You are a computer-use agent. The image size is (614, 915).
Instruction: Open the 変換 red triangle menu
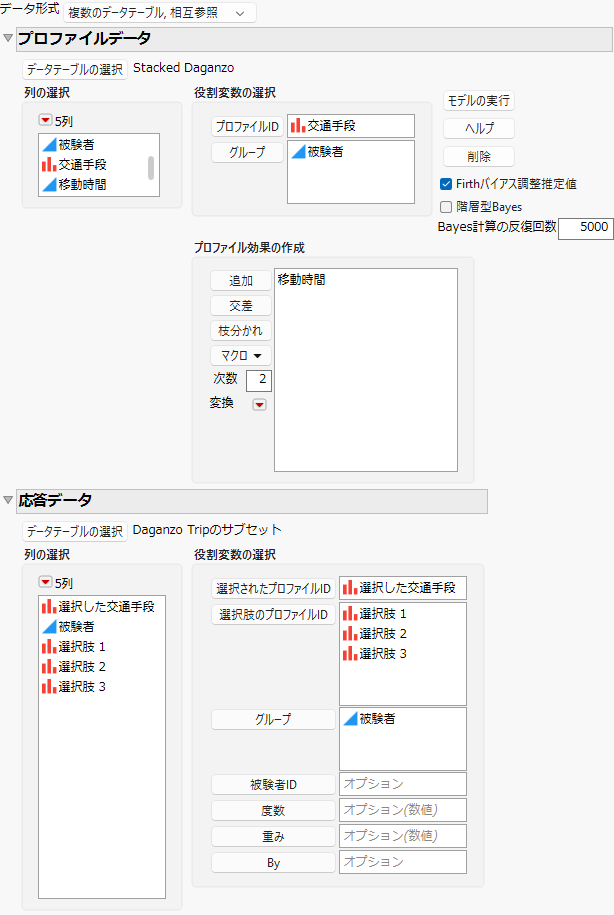coord(259,404)
